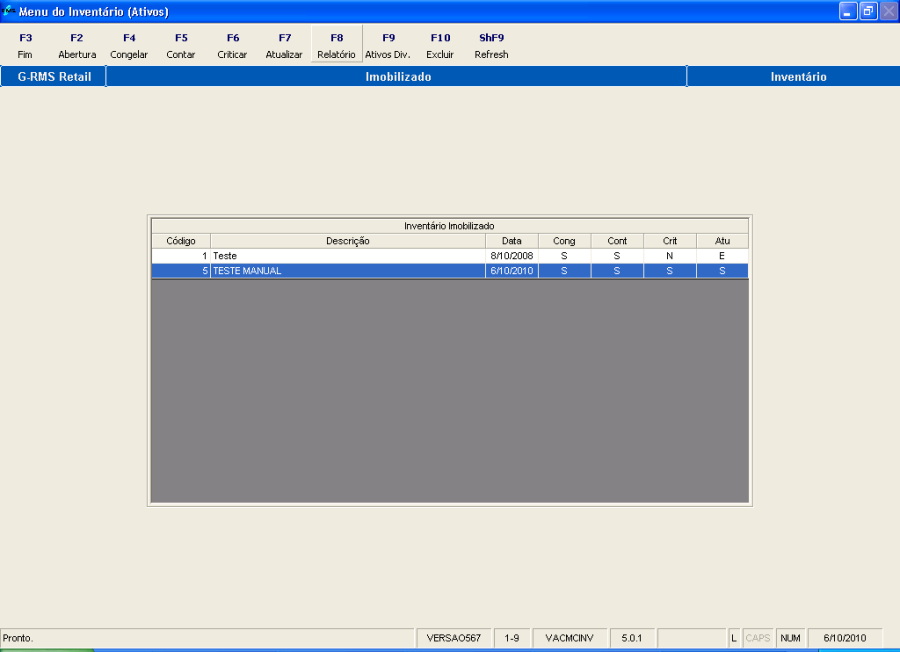Restore down the Inventário window
The height and width of the screenshot is (652, 900).
[868, 11]
